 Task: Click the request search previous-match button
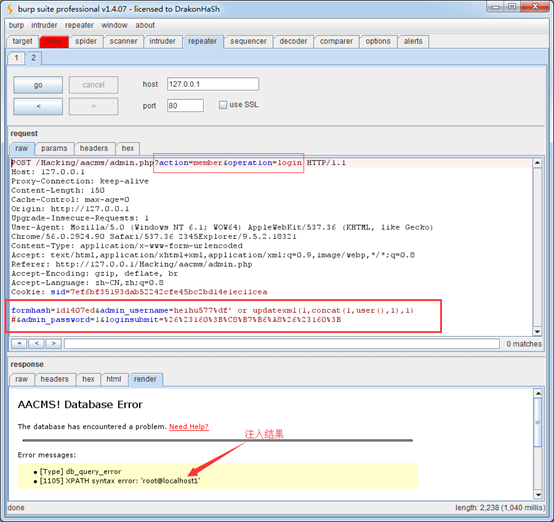point(36,343)
